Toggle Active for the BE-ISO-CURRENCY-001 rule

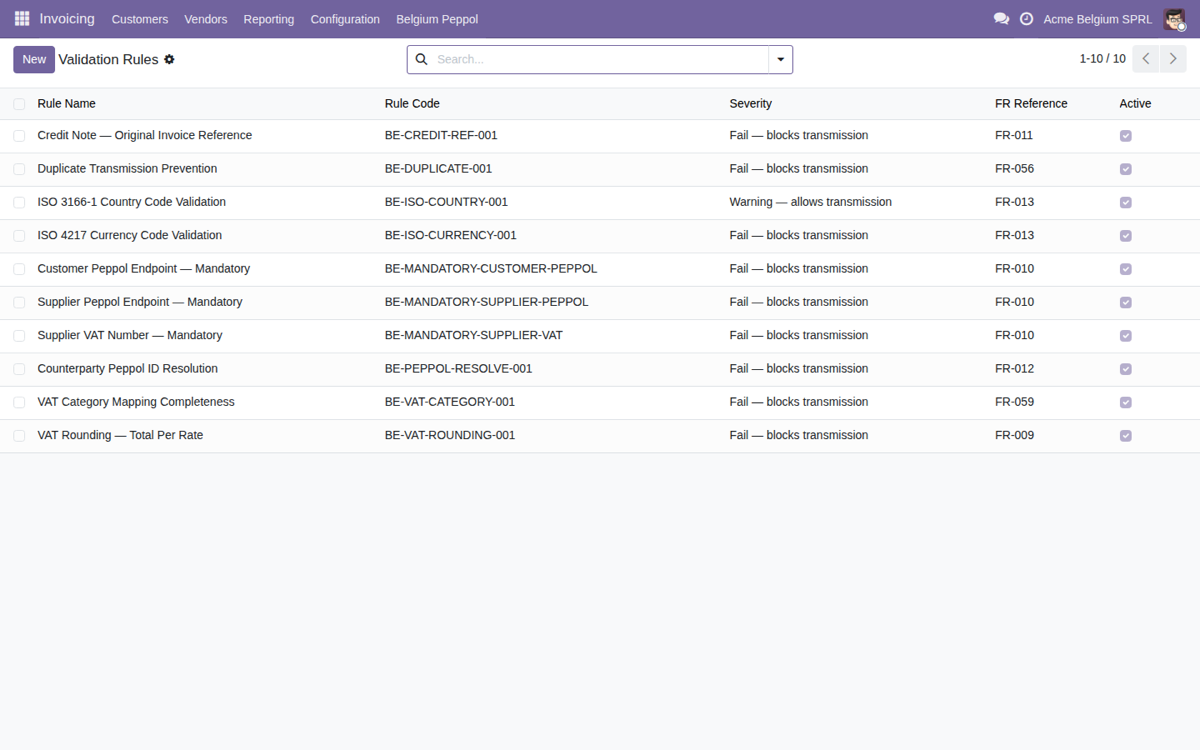pyautogui.click(x=1126, y=236)
